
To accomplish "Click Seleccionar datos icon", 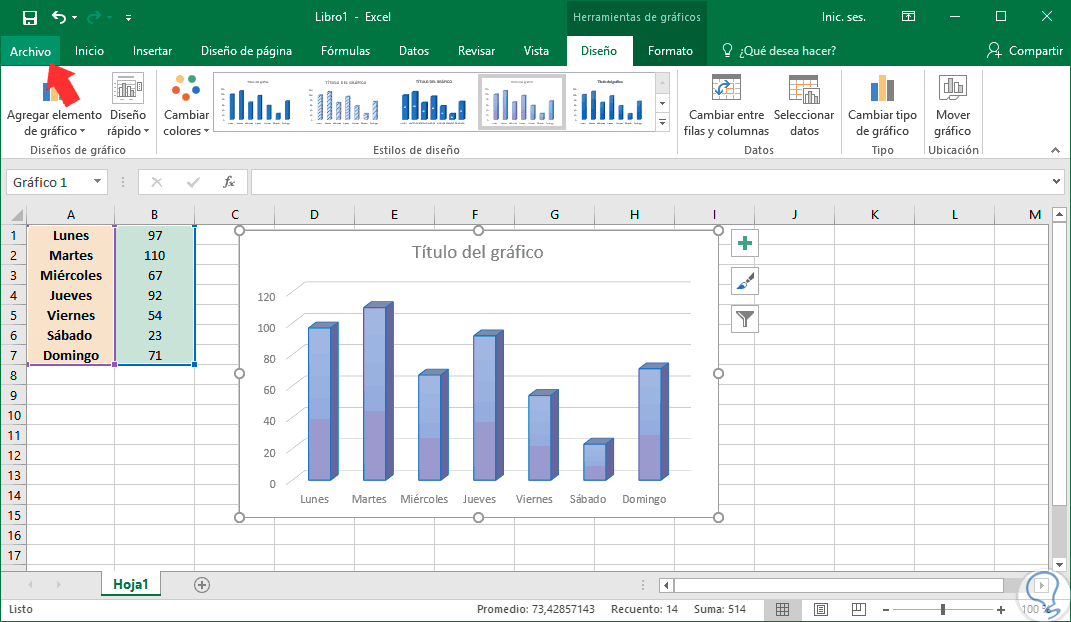I will point(803,91).
